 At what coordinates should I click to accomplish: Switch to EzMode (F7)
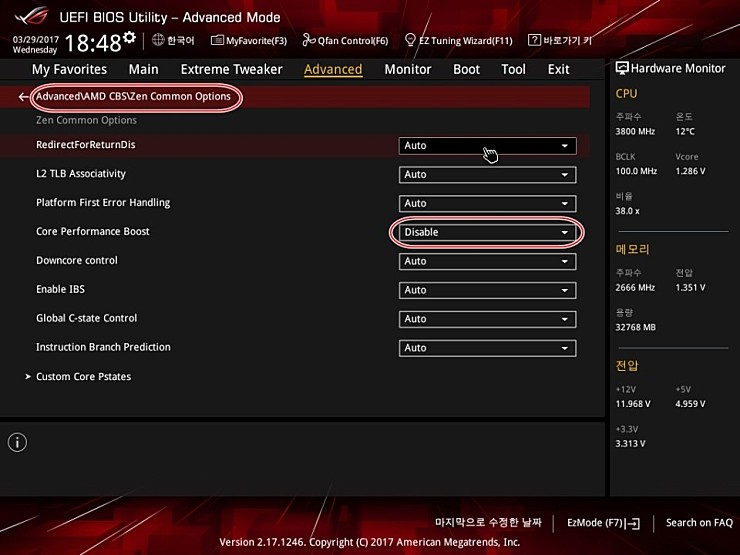[603, 523]
